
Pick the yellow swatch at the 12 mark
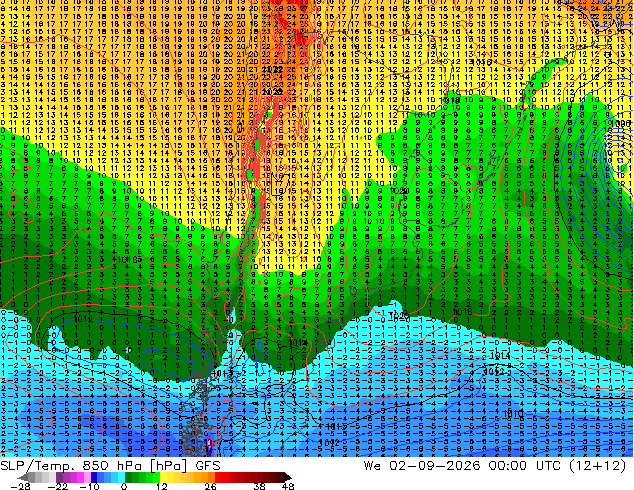[164, 477]
